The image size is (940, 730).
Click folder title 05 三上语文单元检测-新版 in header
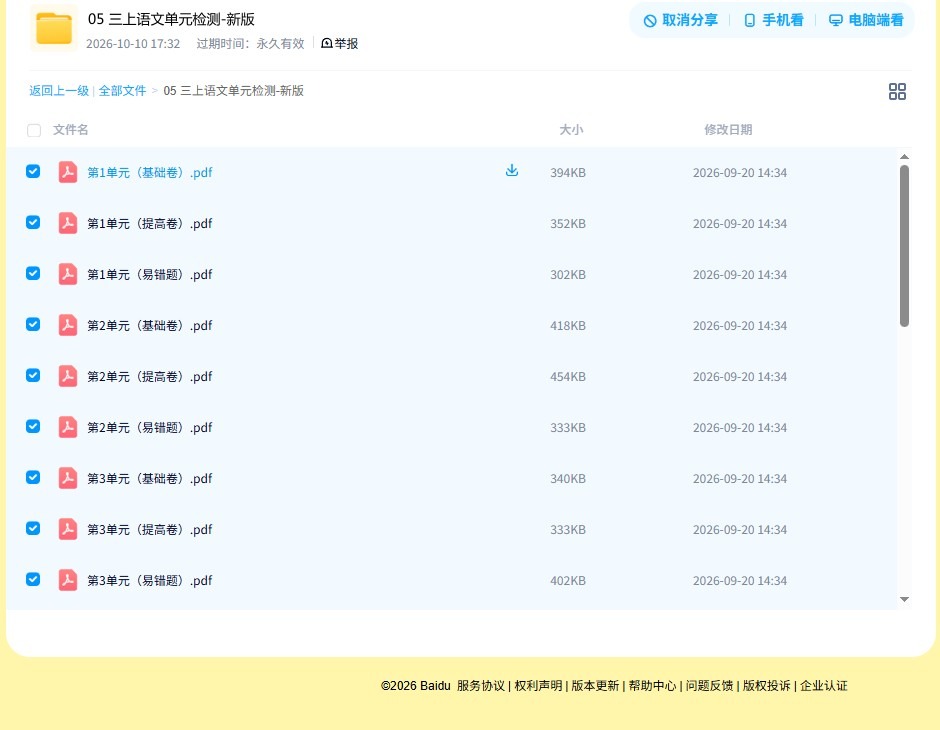[x=171, y=19]
